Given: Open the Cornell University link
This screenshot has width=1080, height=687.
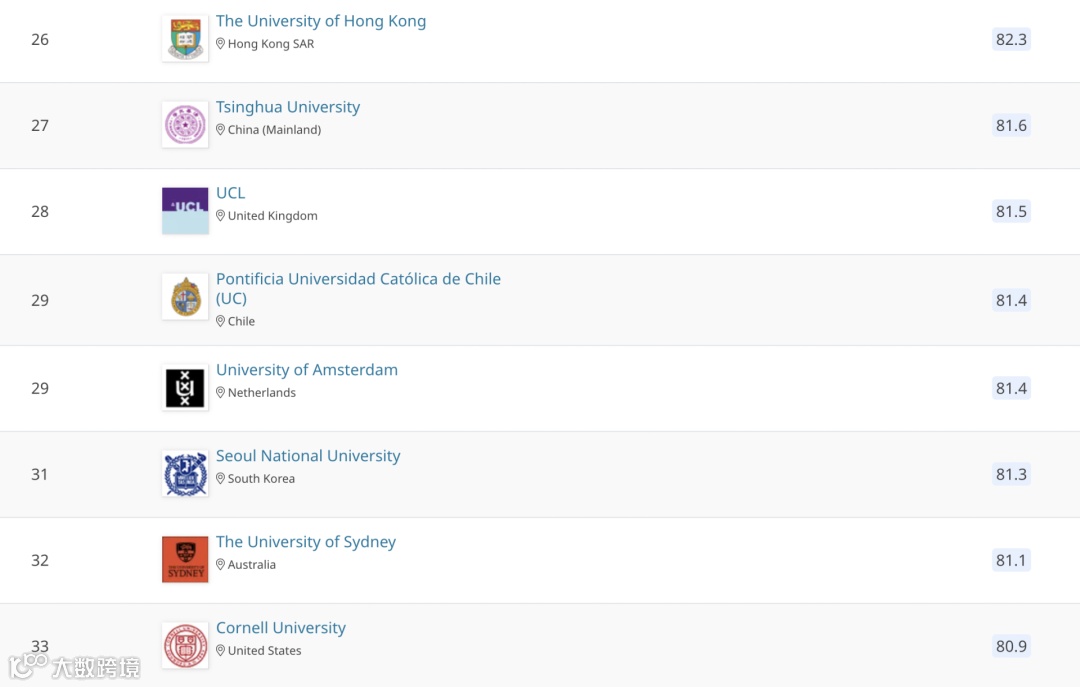Looking at the screenshot, I should coord(281,628).
